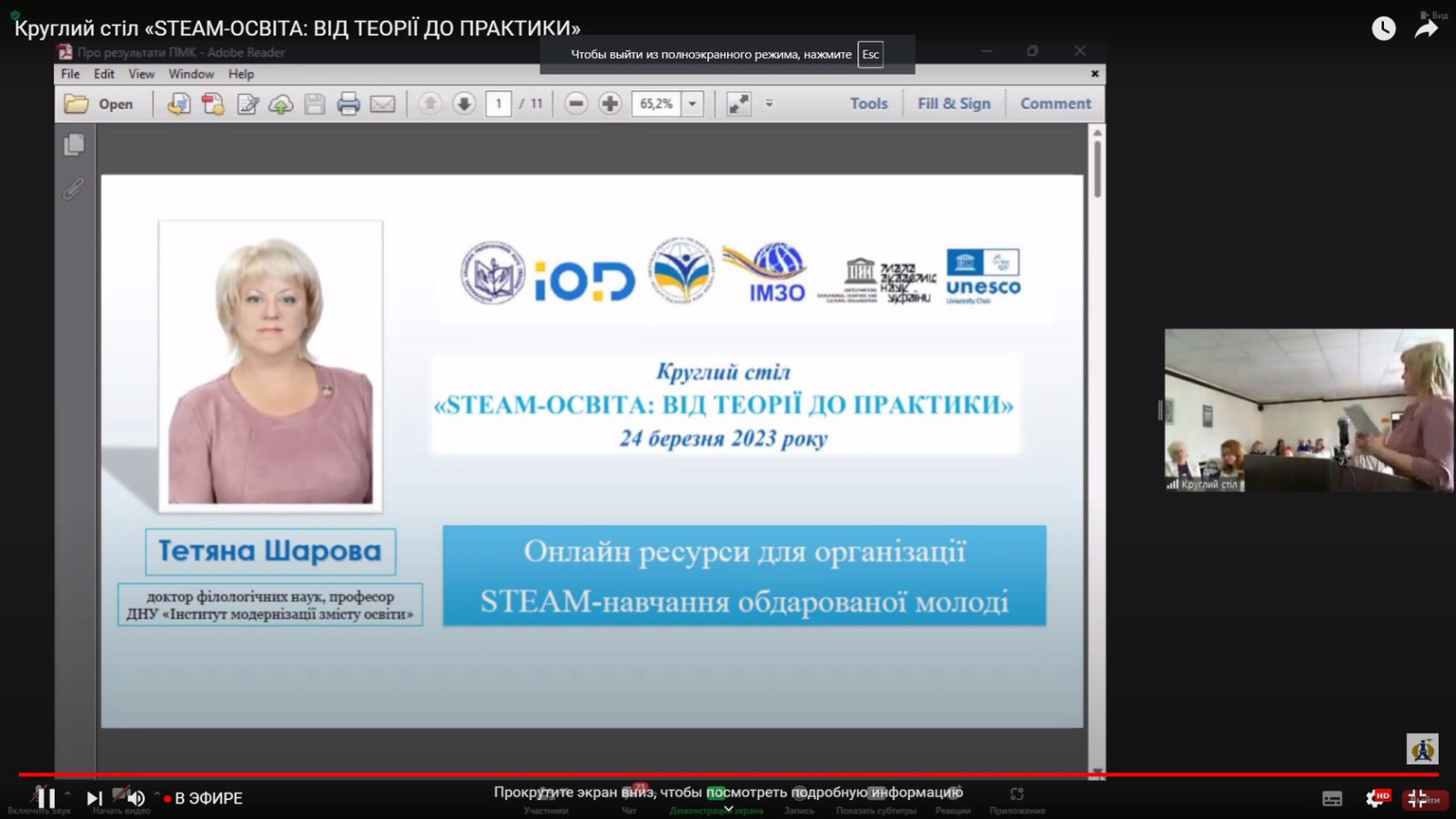The image size is (1456, 819).
Task: Click the iOD logo on the slide
Action: click(x=584, y=281)
